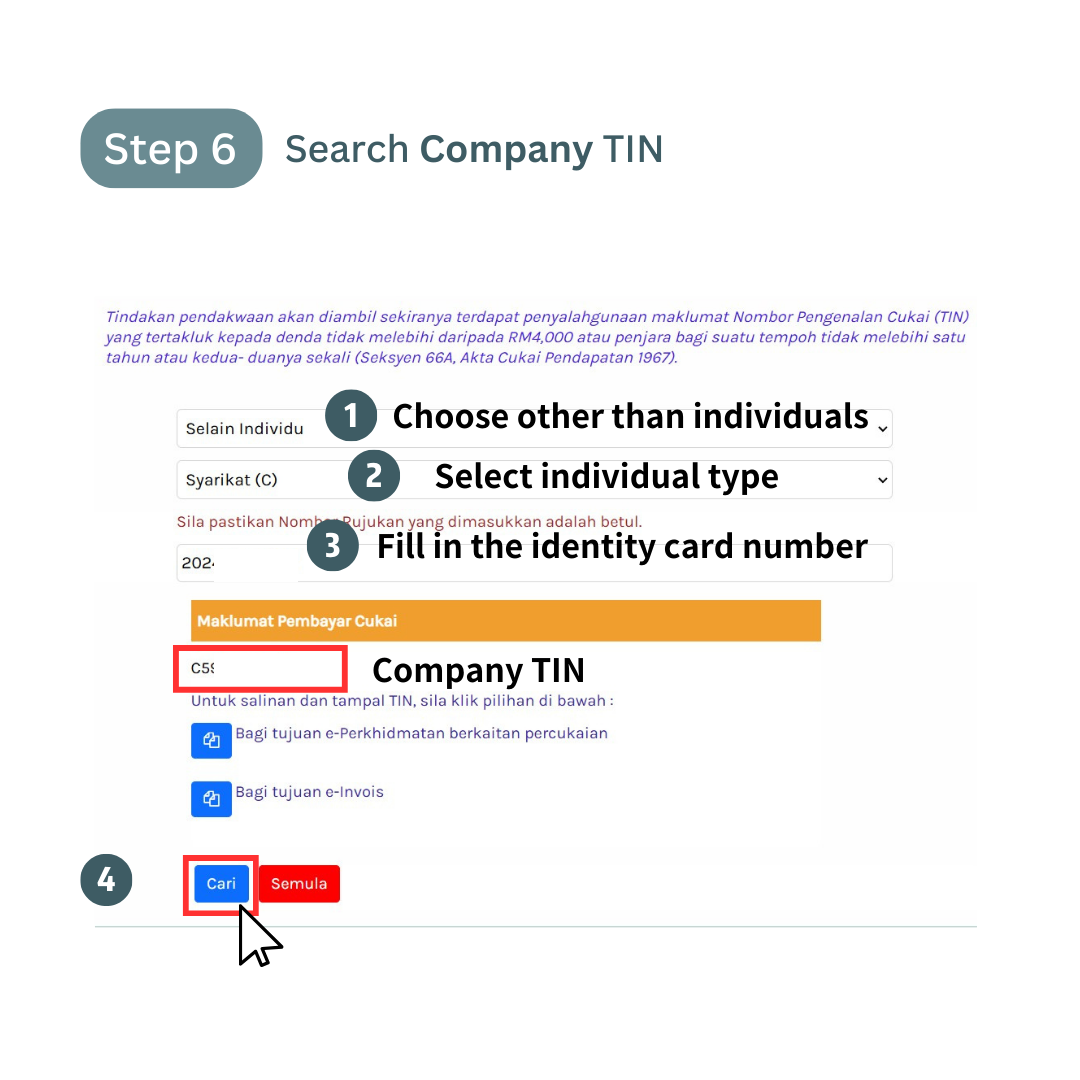Click 'Bagi tujuan e-Perkhidmatan berkaitan percukaian' text
The width and height of the screenshot is (1080, 1080).
pos(422,734)
